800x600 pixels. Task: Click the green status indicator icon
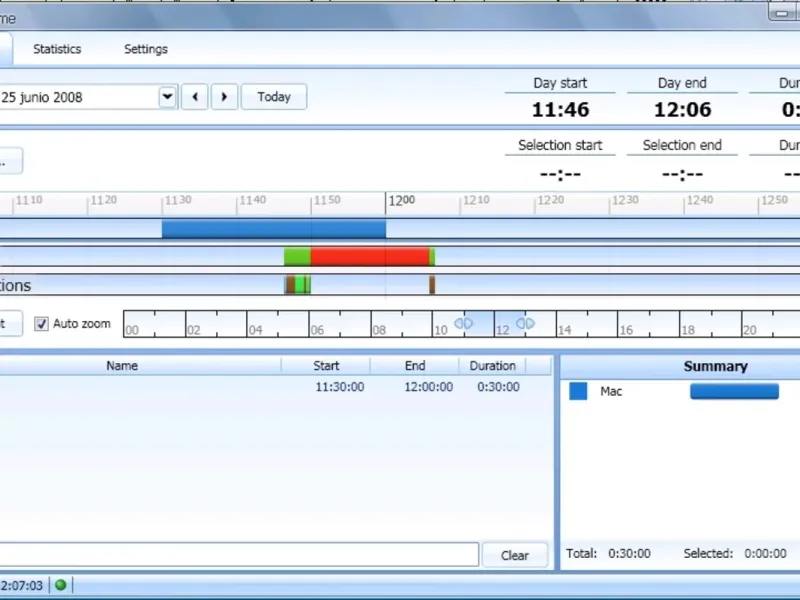coord(61,585)
